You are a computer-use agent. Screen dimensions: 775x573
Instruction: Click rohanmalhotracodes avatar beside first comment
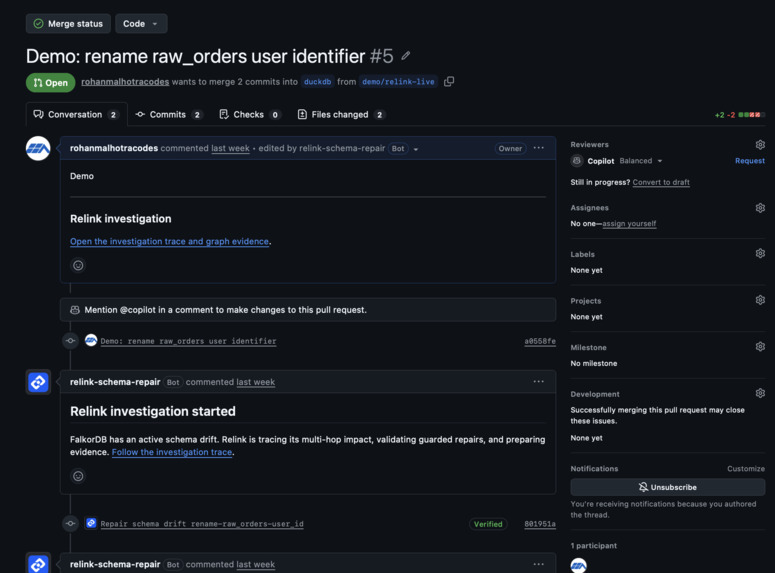(x=38, y=148)
